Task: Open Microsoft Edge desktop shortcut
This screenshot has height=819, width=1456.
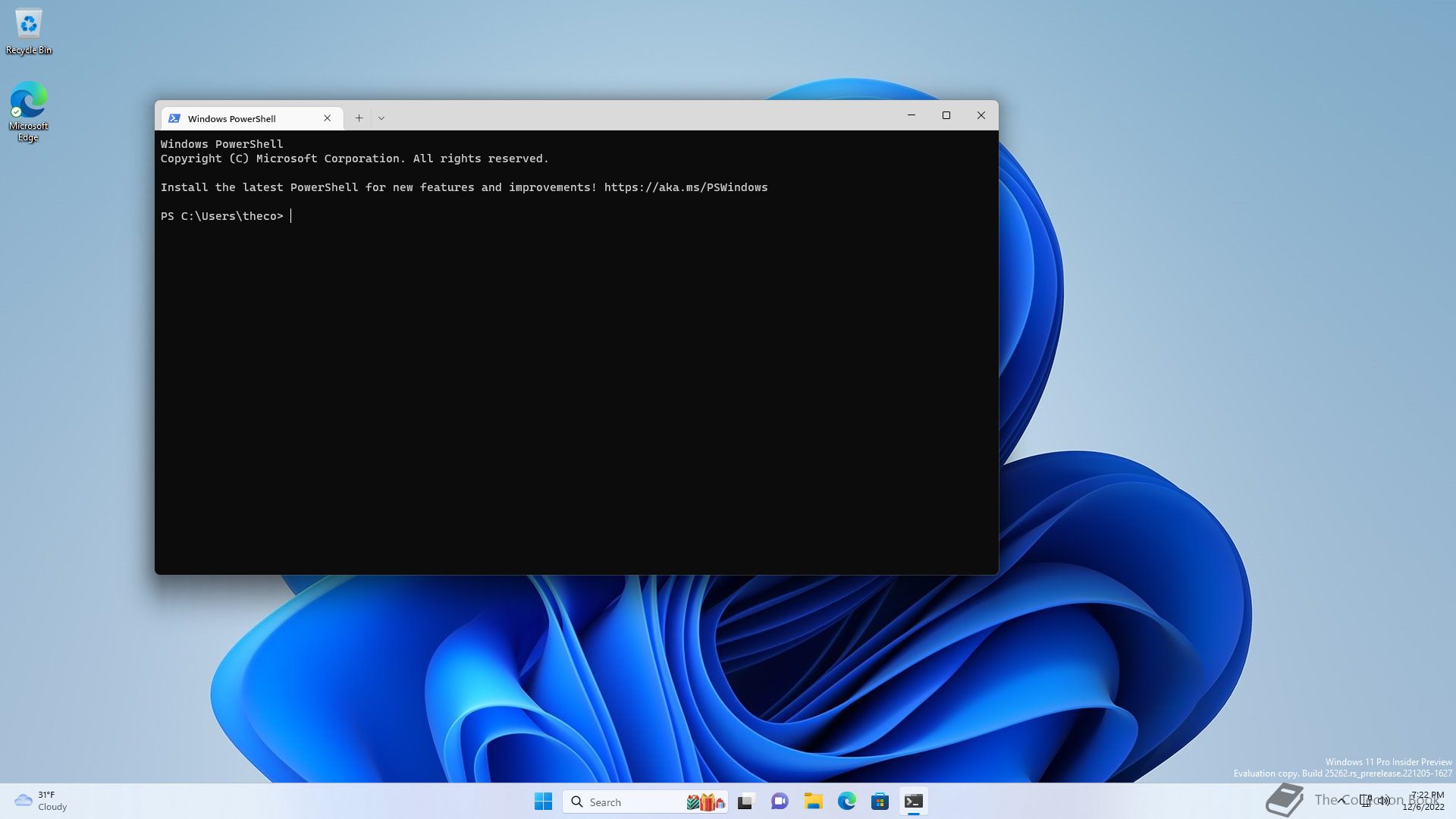Action: 28,111
